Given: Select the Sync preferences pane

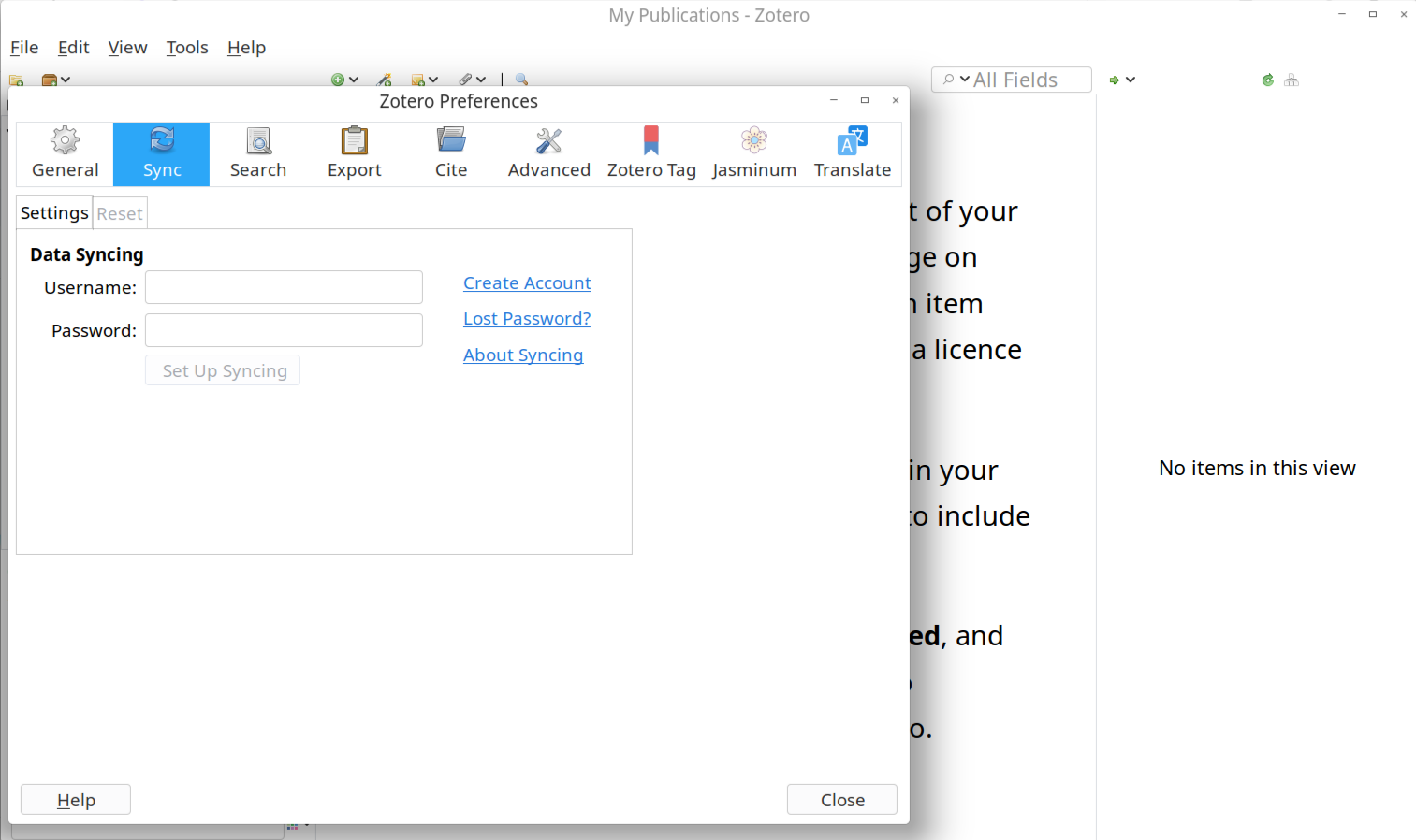Looking at the screenshot, I should point(162,154).
